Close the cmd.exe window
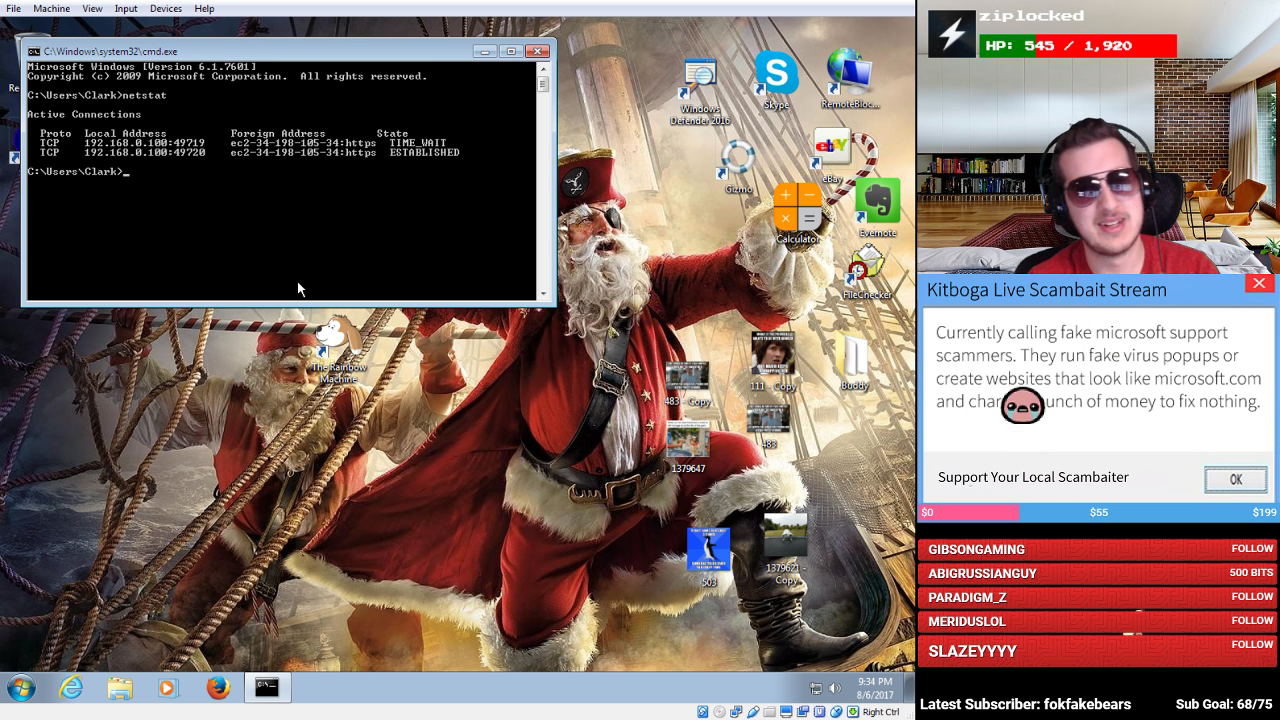 pyautogui.click(x=538, y=51)
